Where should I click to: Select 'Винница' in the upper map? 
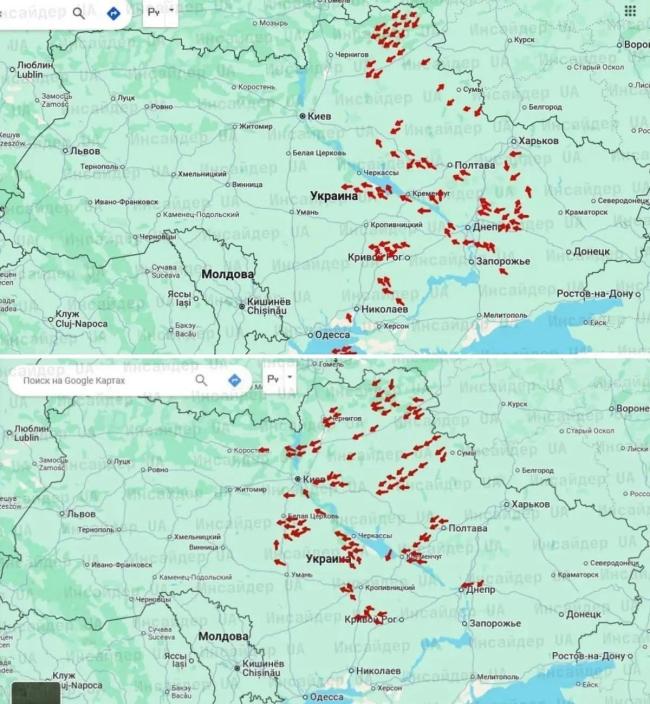pos(247,185)
